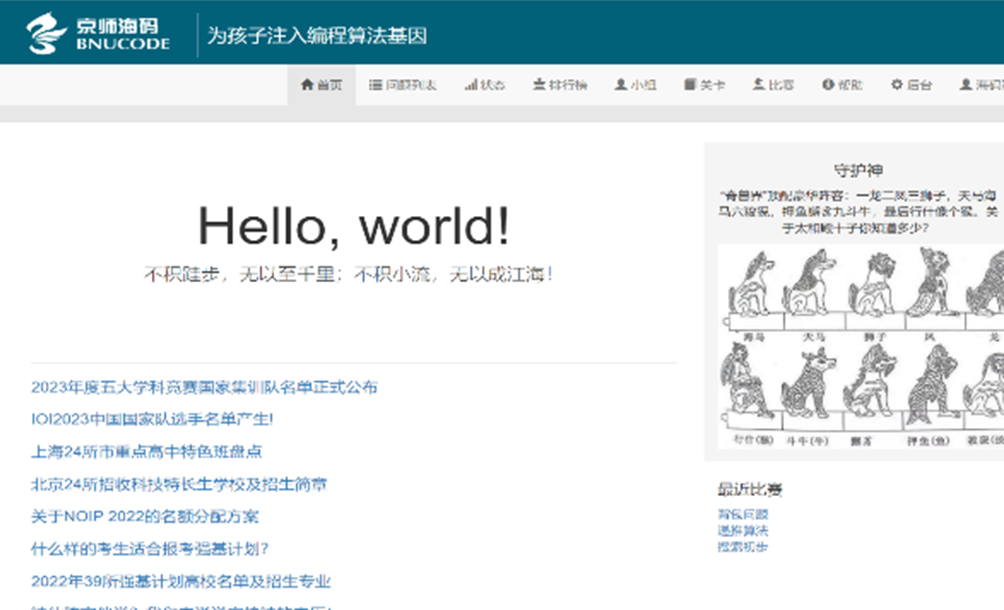
Task: Click the home icon beside 首页
Action: tap(307, 84)
